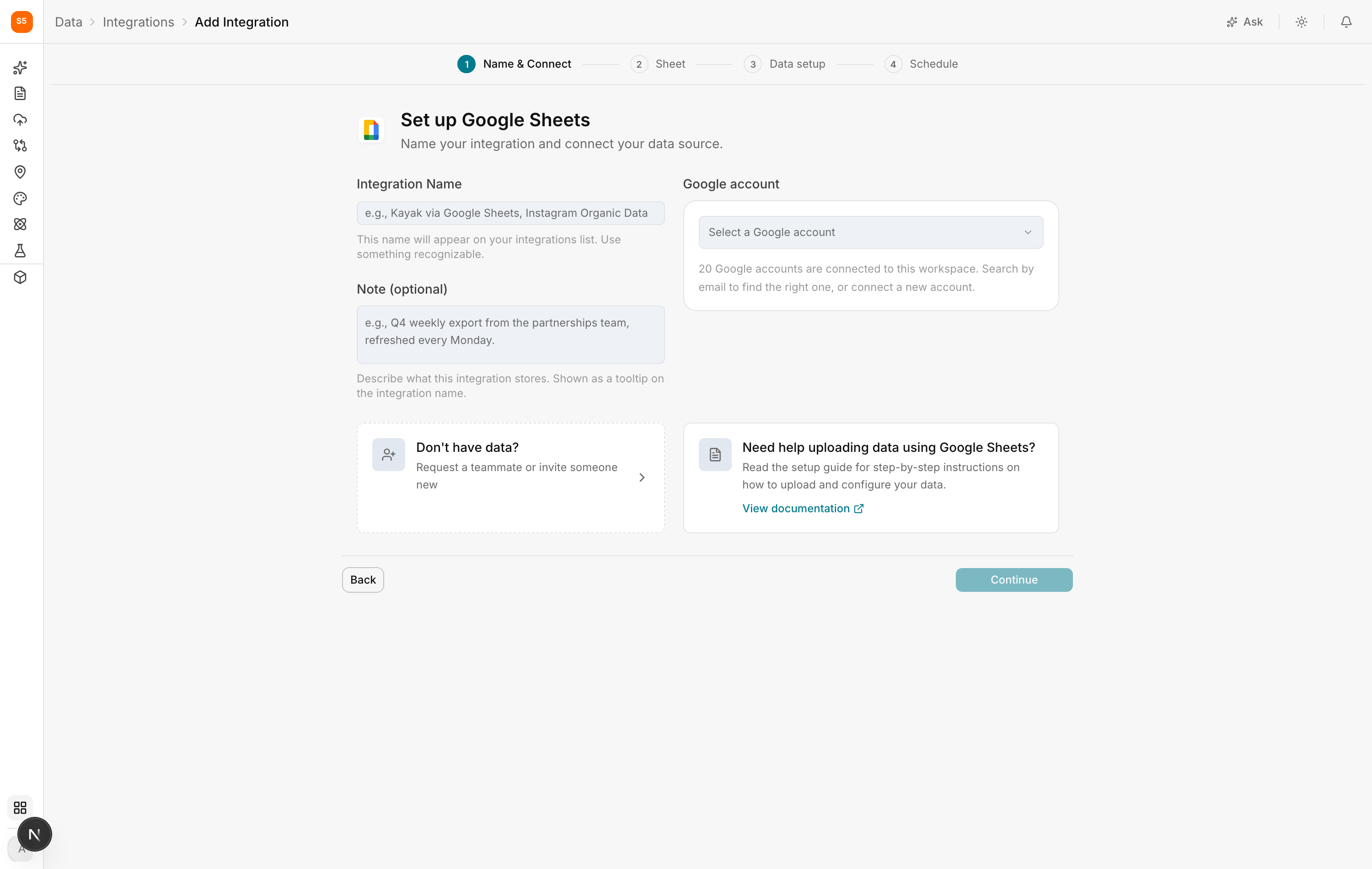Click the Back button
The height and width of the screenshot is (869, 1372).
[363, 579]
